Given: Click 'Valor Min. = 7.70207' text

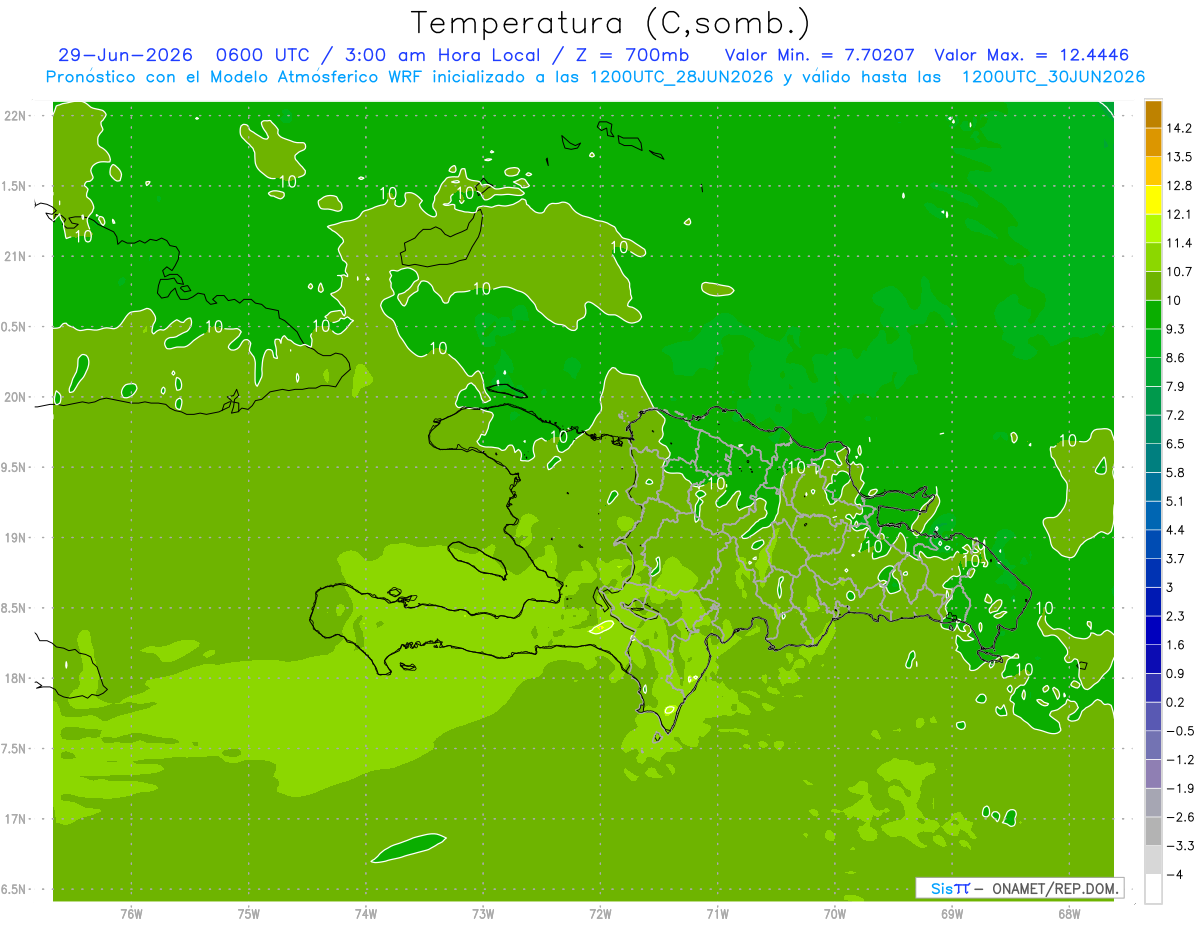Looking at the screenshot, I should point(819,55).
